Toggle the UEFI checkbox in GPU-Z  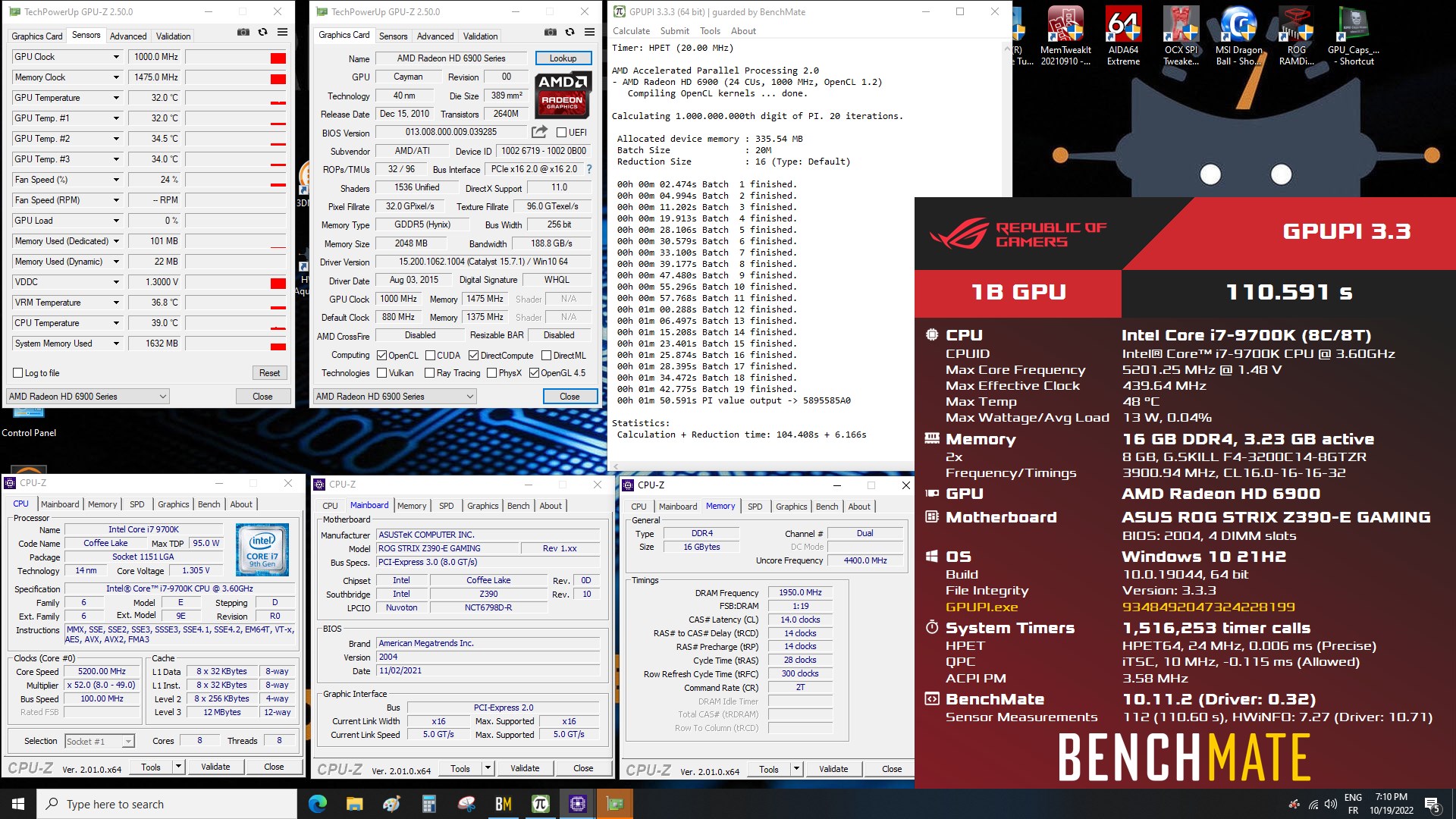point(561,132)
